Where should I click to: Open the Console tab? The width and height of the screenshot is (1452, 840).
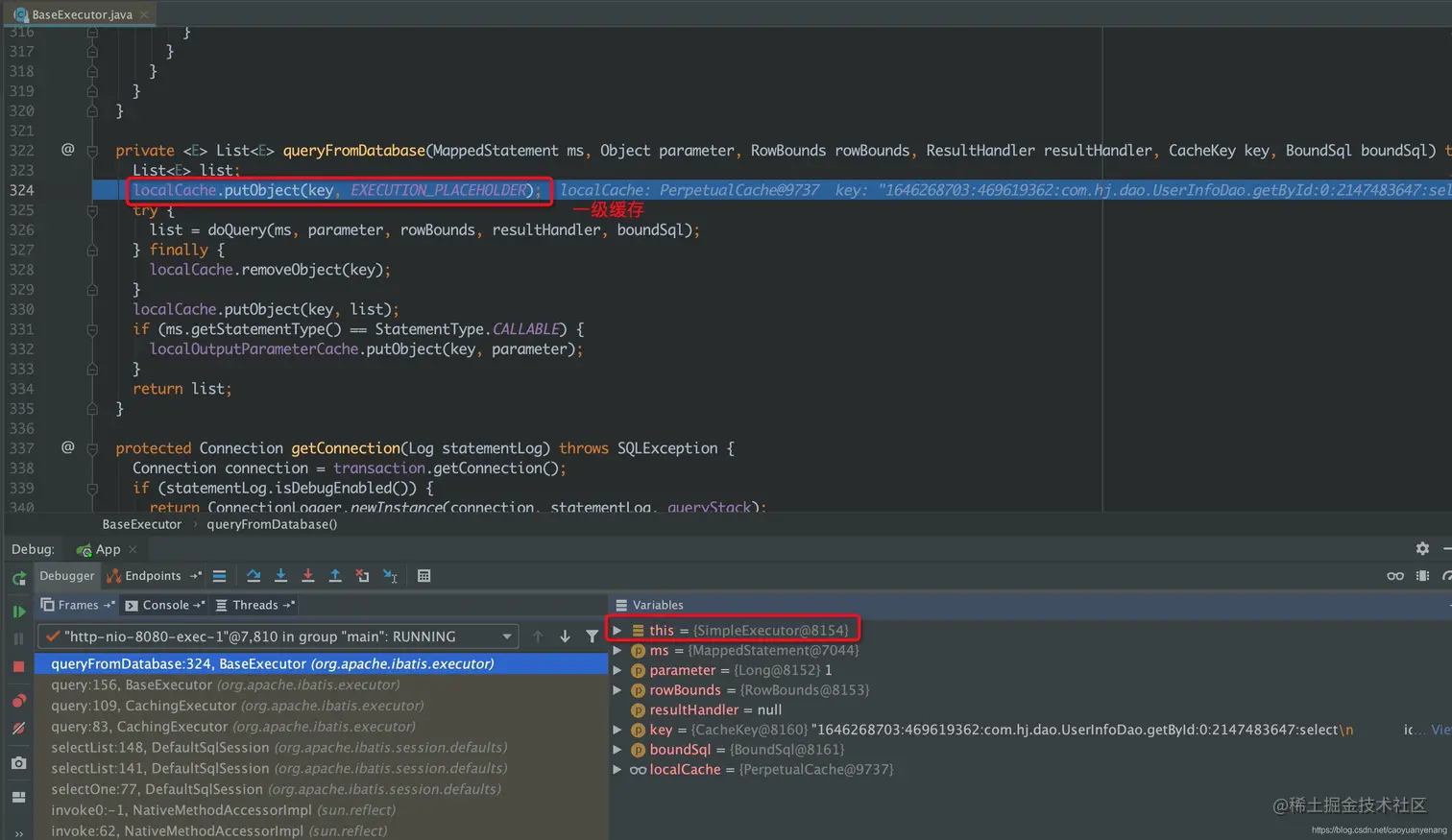(x=165, y=605)
